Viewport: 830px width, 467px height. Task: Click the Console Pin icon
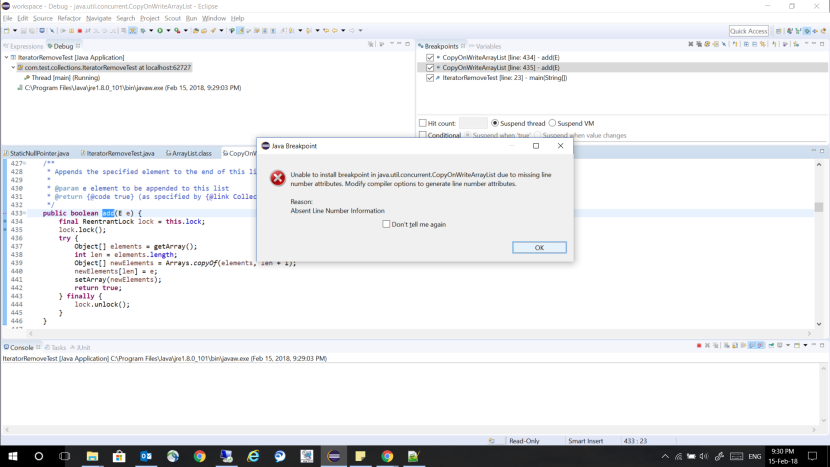pyautogui.click(x=771, y=345)
